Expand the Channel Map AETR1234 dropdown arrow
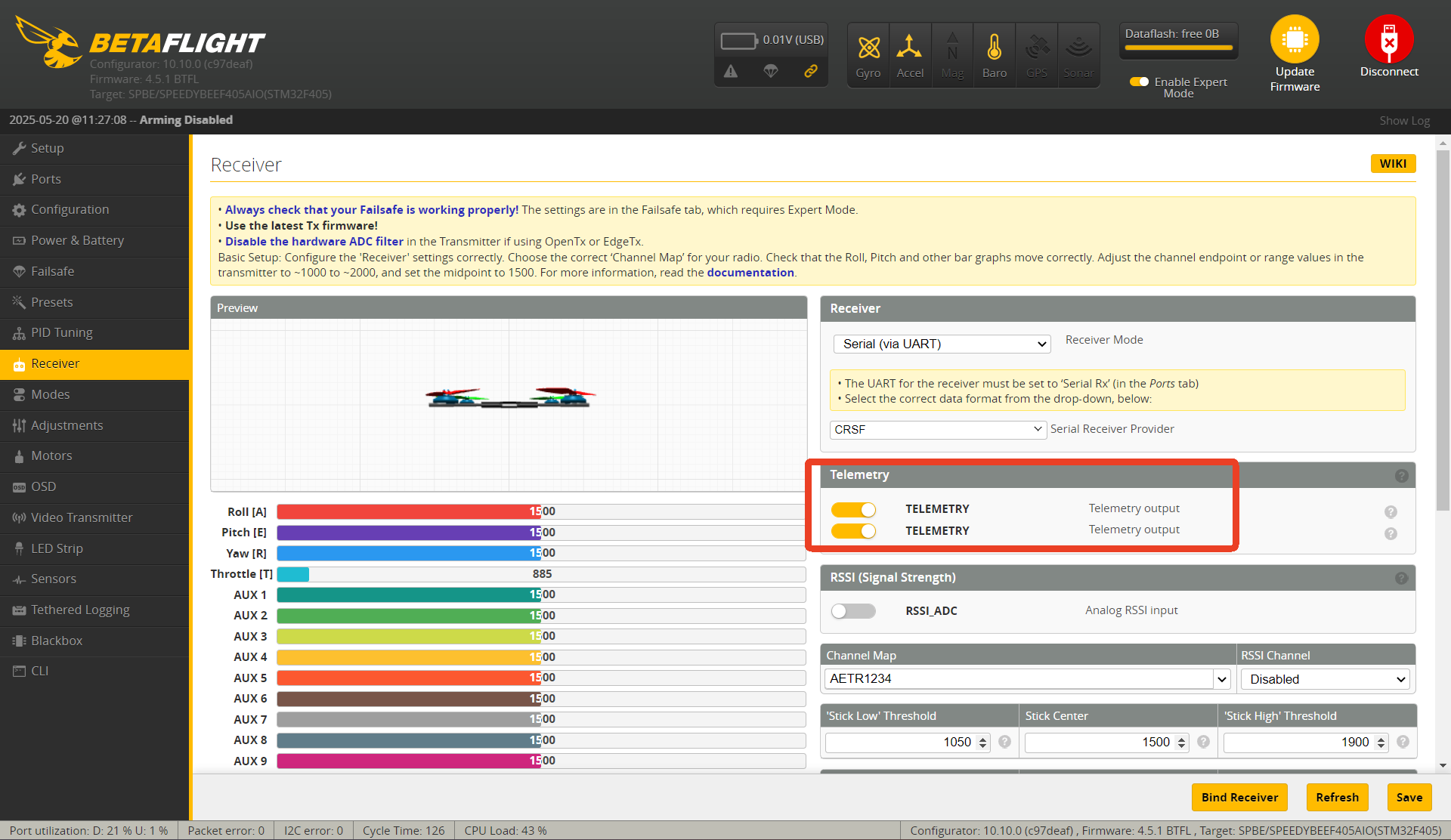This screenshot has width=1451, height=840. click(x=1222, y=679)
